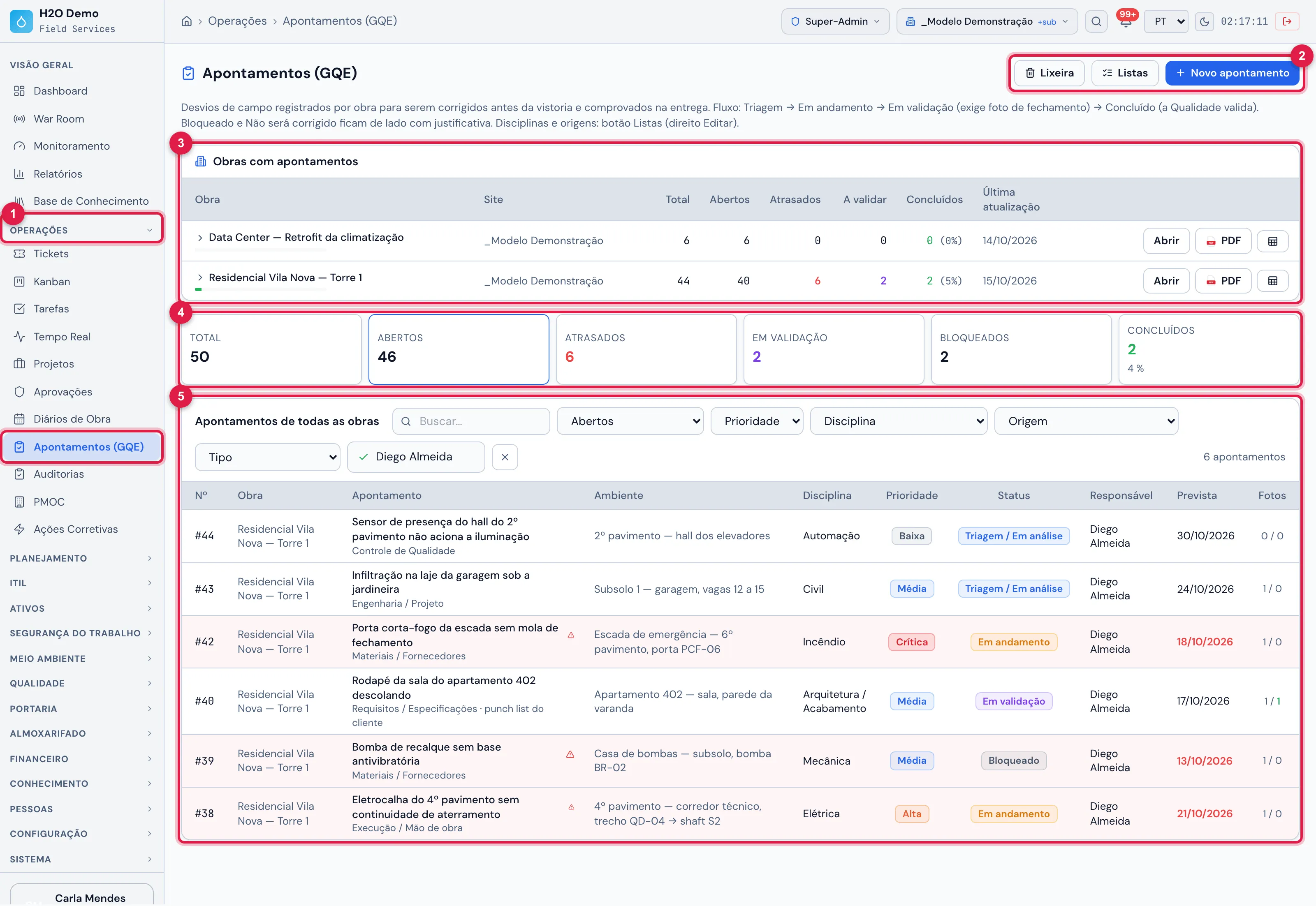The image size is (1316, 906).
Task: Open spreadsheet export for Data Center row
Action: point(1272,241)
